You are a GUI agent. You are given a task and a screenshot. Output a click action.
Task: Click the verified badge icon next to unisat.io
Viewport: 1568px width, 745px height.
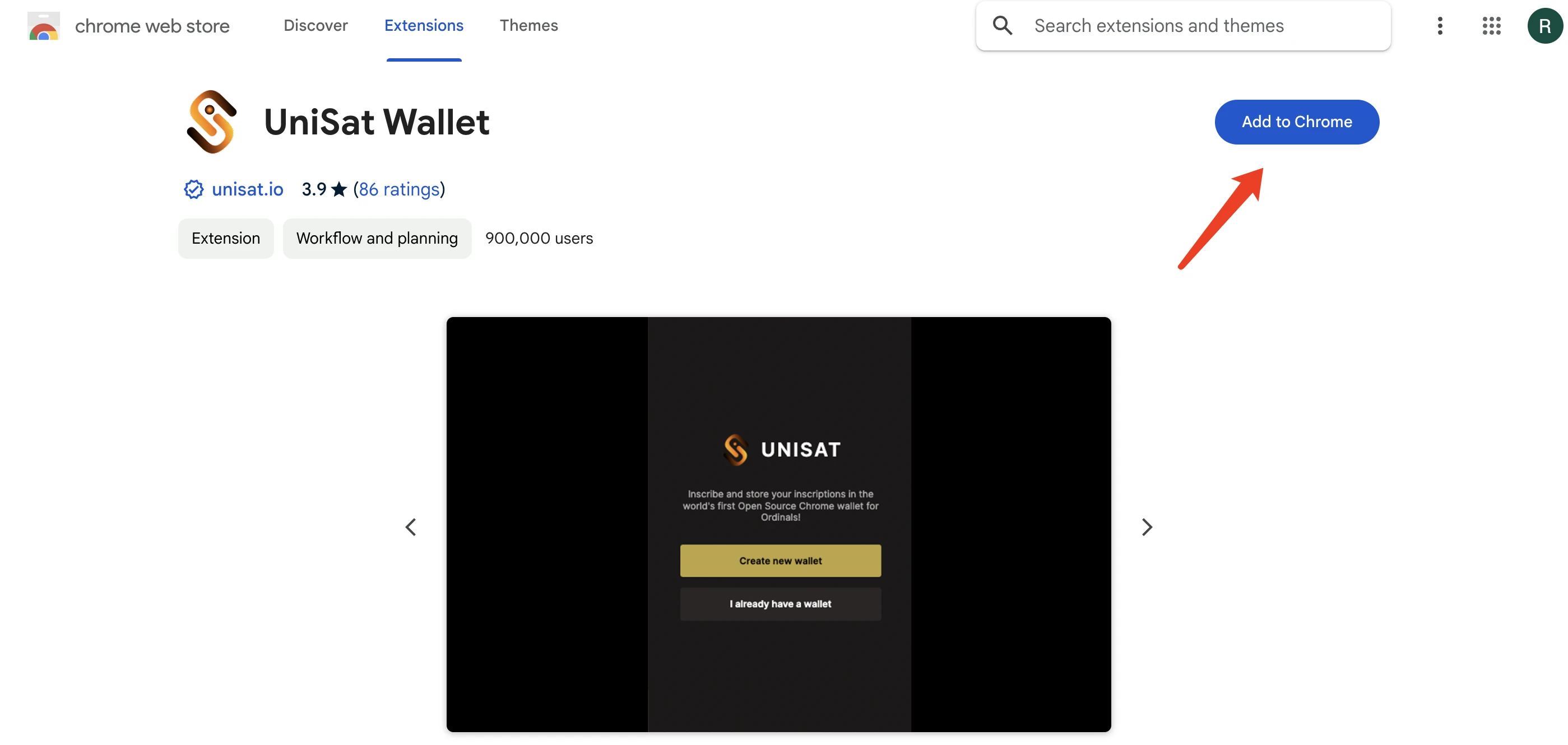pos(192,189)
